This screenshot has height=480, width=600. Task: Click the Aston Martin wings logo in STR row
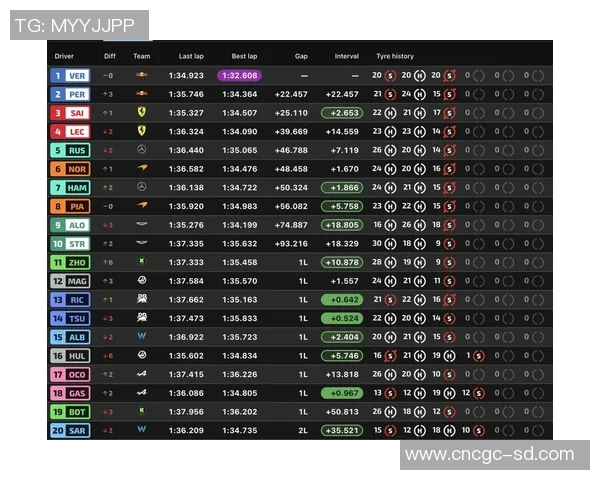pos(142,242)
